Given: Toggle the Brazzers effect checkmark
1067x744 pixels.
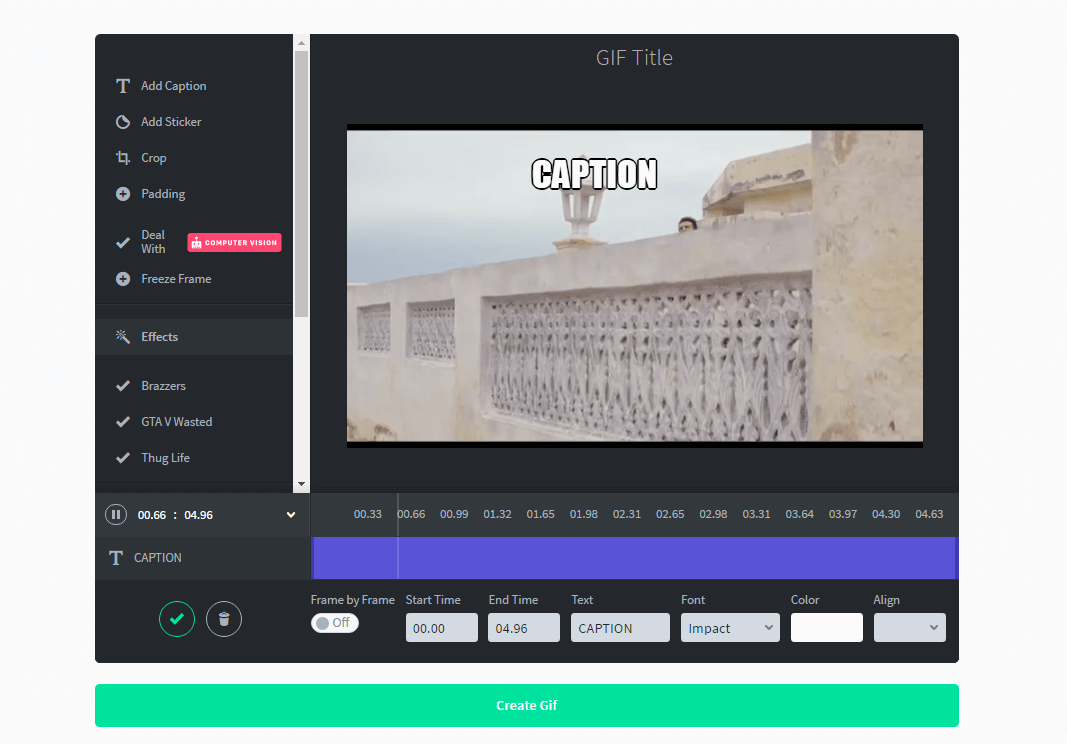Looking at the screenshot, I should 122,386.
